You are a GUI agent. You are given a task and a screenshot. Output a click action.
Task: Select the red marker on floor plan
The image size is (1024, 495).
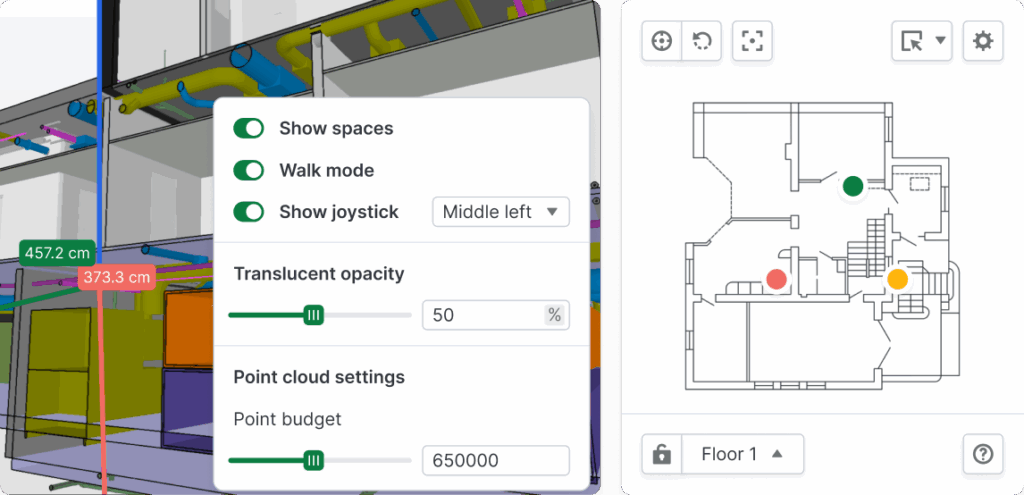tap(776, 279)
